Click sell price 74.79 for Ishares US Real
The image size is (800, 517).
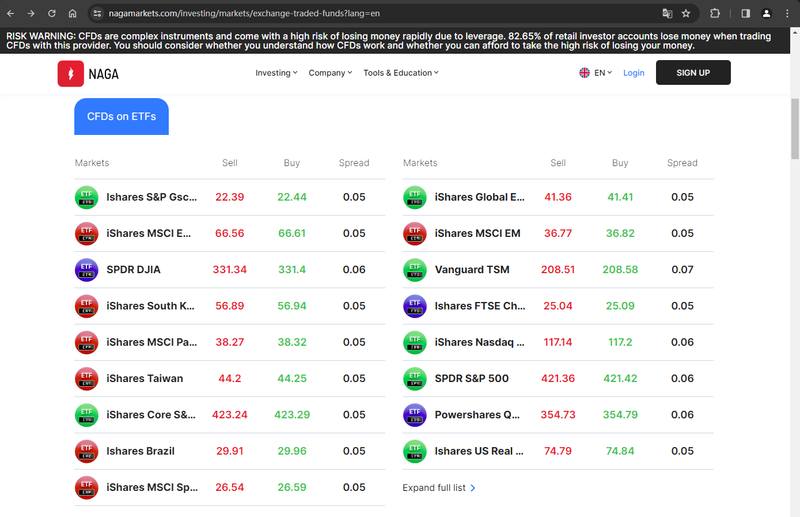coord(558,451)
